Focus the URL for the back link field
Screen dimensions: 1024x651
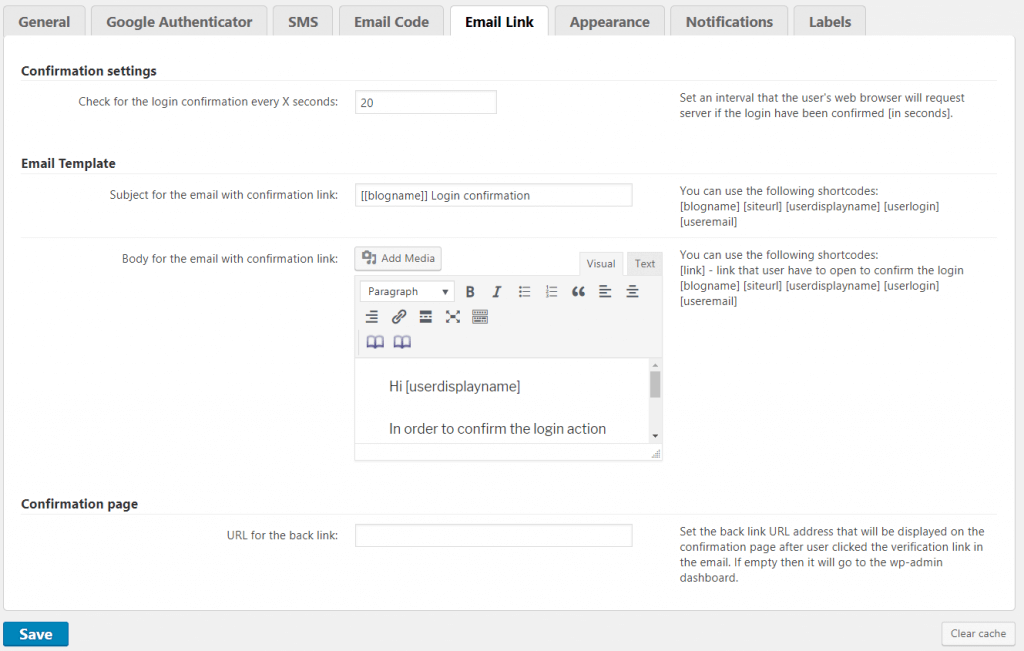(493, 535)
